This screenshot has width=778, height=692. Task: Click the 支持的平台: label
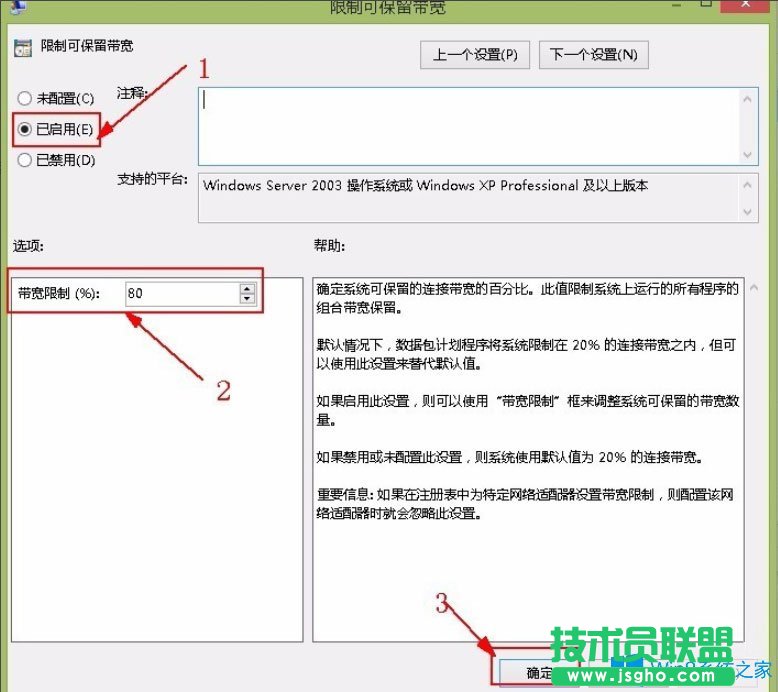(152, 179)
